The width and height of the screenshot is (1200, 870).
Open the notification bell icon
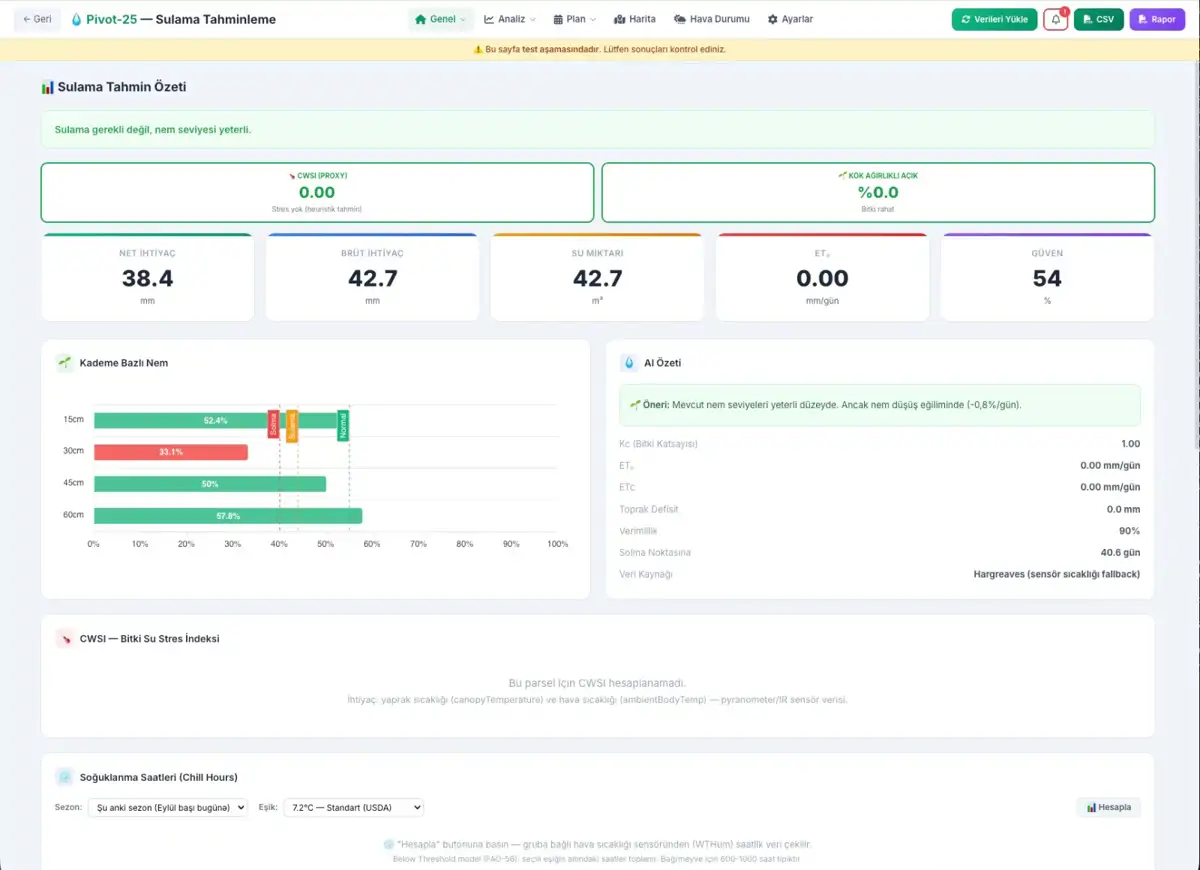[1055, 19]
